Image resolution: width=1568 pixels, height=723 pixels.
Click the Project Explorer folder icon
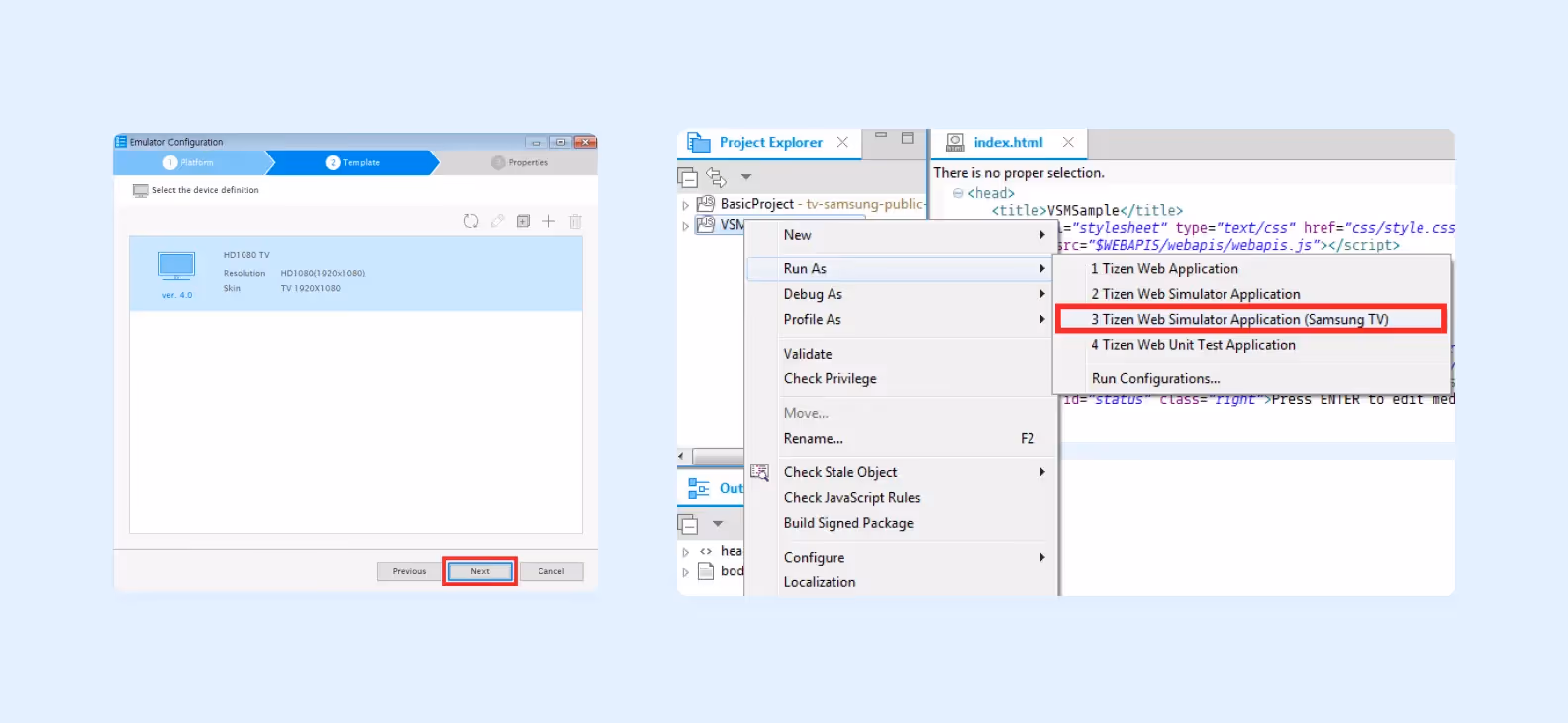[699, 143]
